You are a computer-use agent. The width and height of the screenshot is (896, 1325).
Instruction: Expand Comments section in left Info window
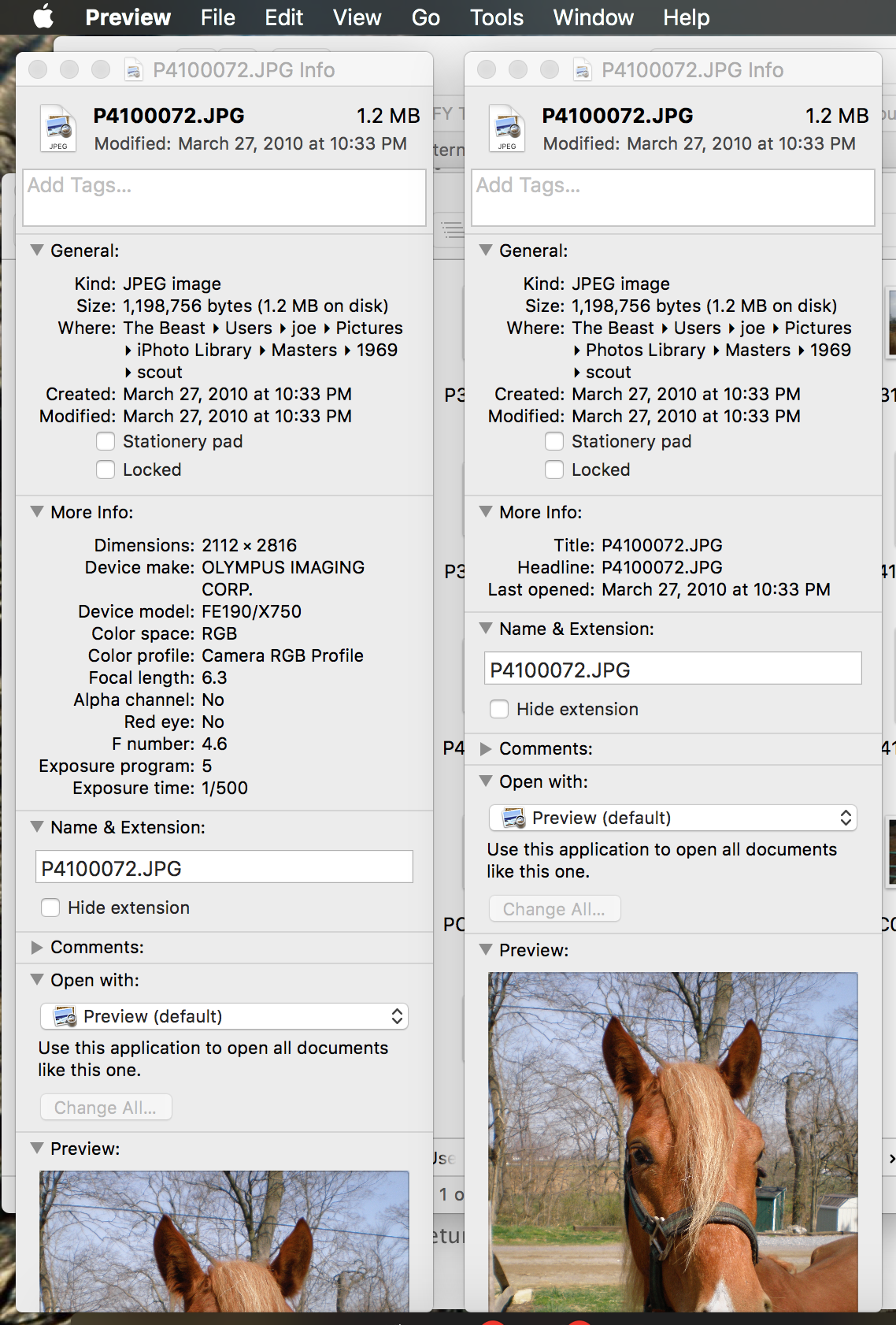[37, 947]
